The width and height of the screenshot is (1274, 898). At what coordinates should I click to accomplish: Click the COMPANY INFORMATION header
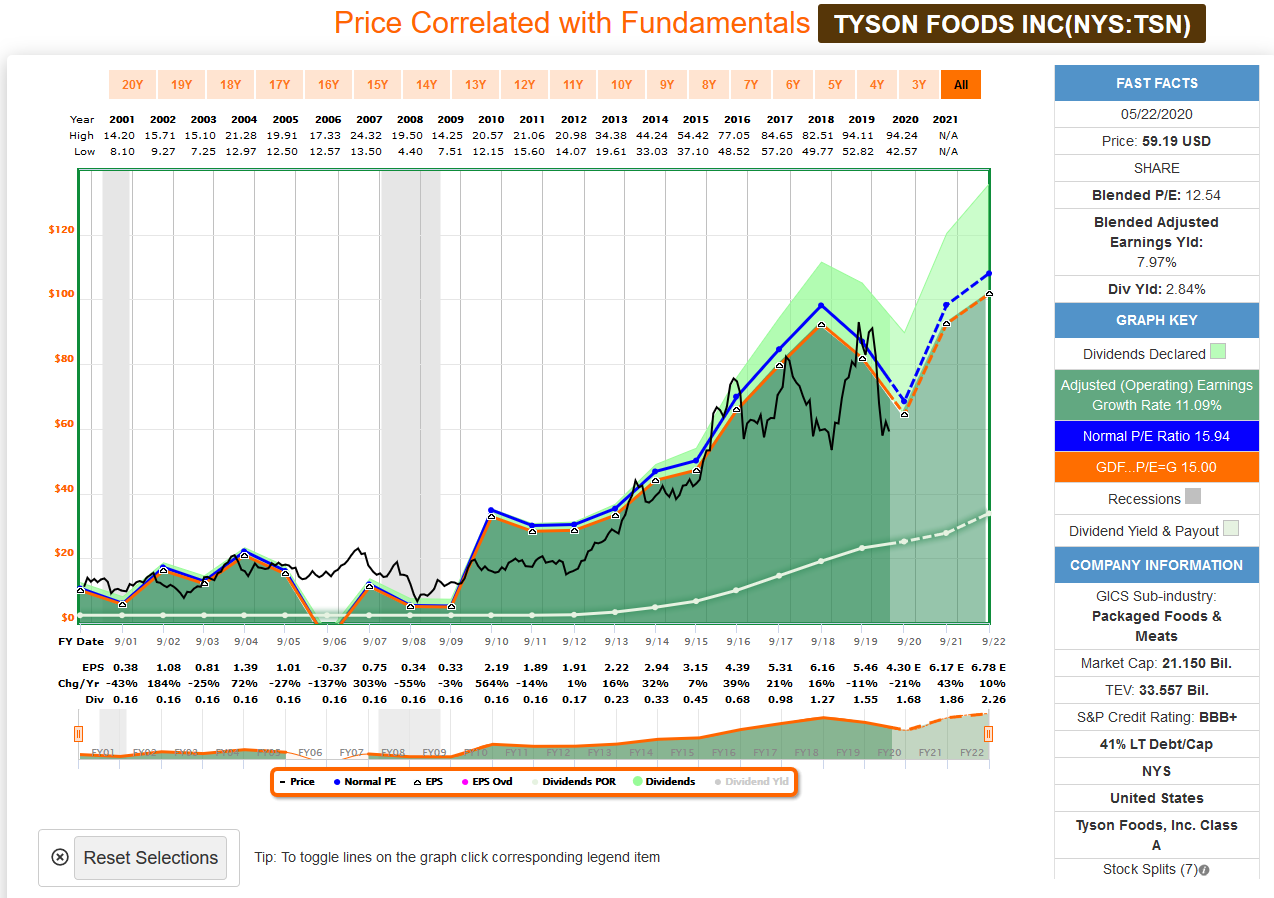(1157, 565)
